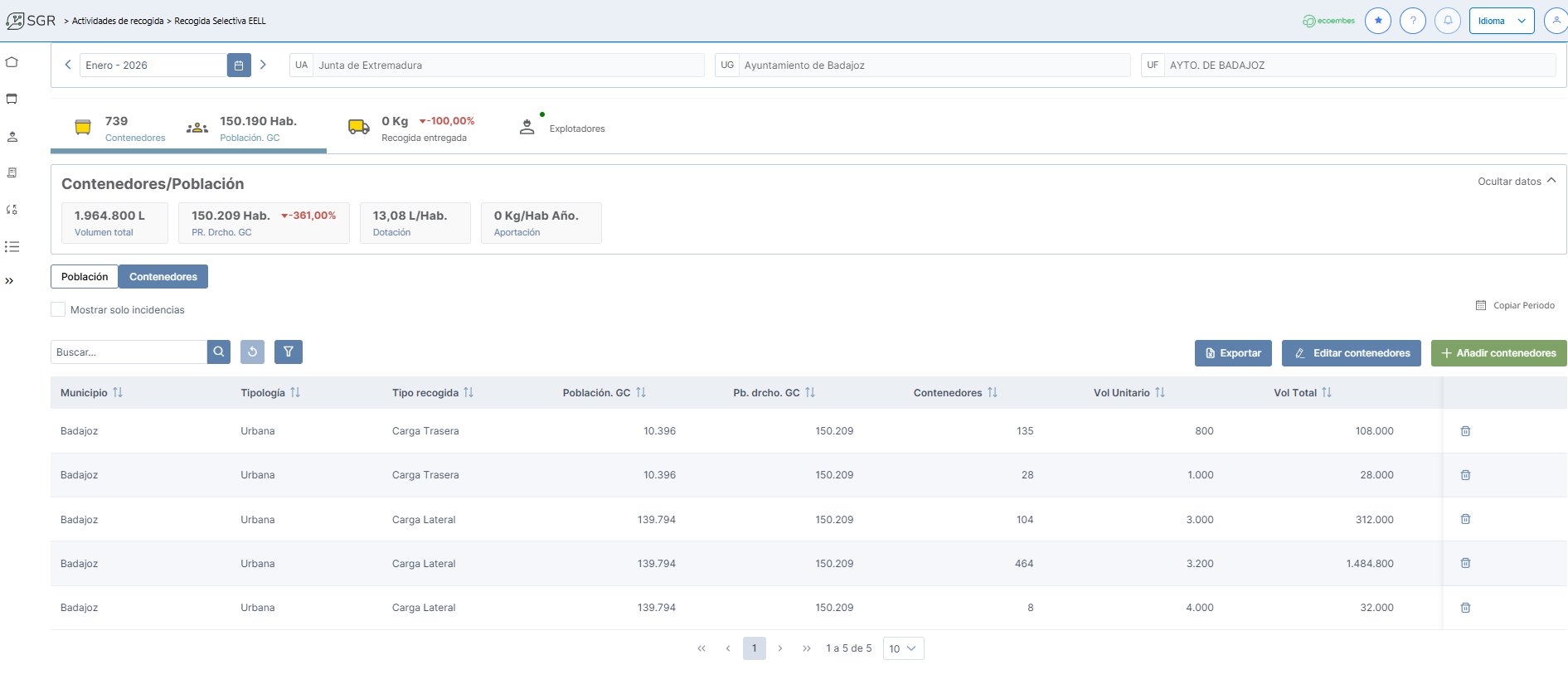Focus the Buscar search field
The width and height of the screenshot is (1568, 689).
[x=129, y=352]
